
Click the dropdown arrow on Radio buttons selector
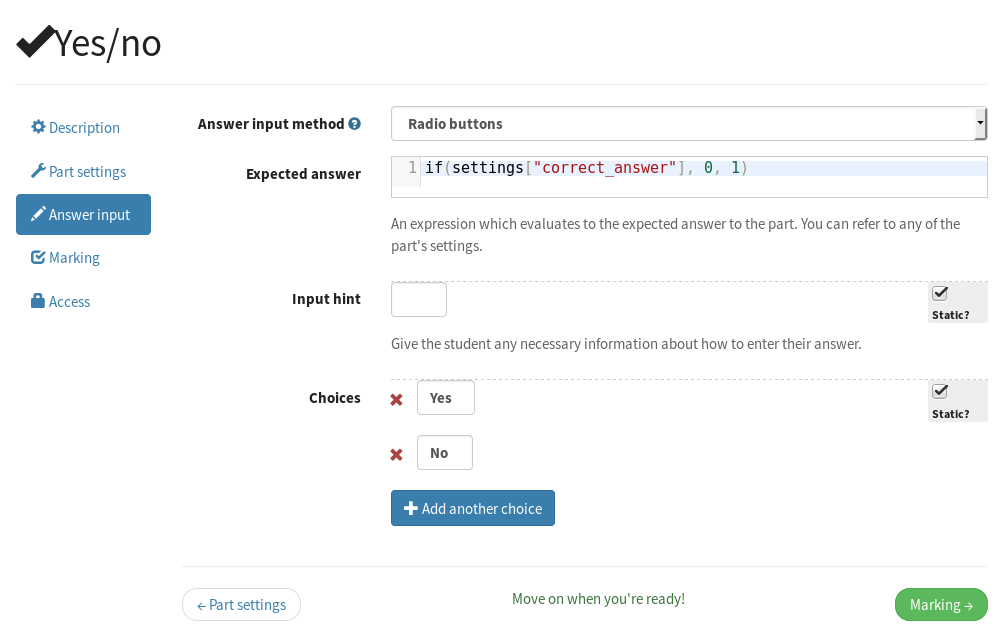click(x=979, y=124)
